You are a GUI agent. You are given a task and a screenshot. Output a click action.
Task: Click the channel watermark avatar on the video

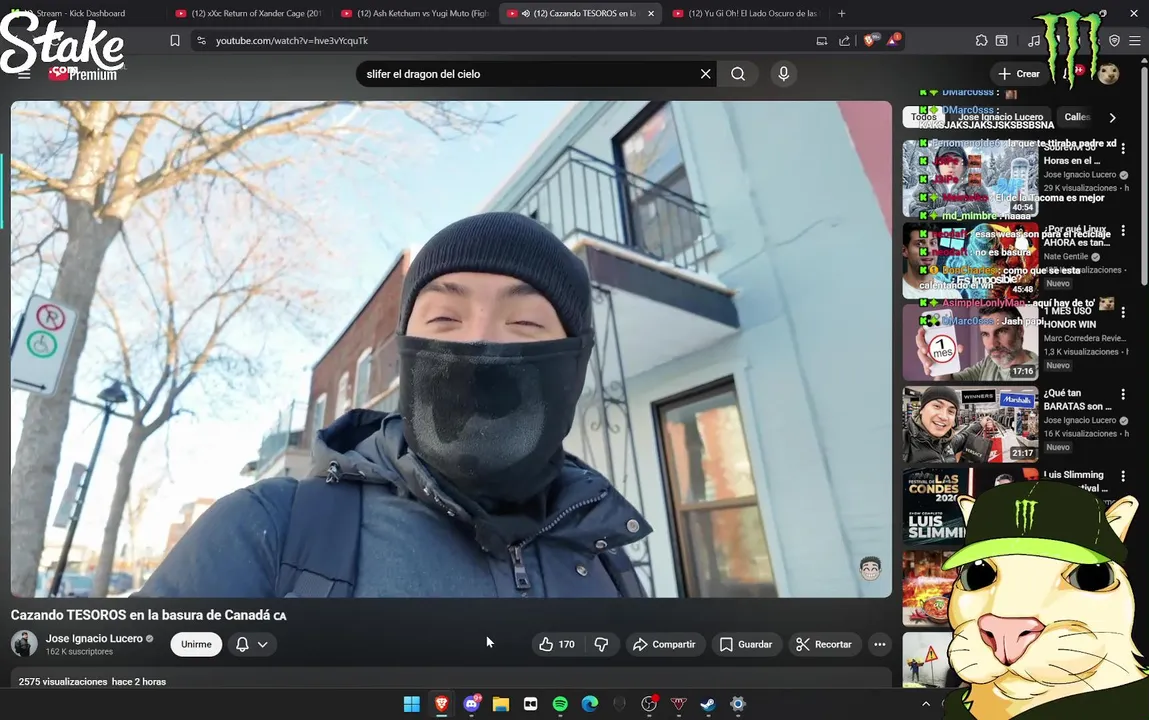(870, 568)
